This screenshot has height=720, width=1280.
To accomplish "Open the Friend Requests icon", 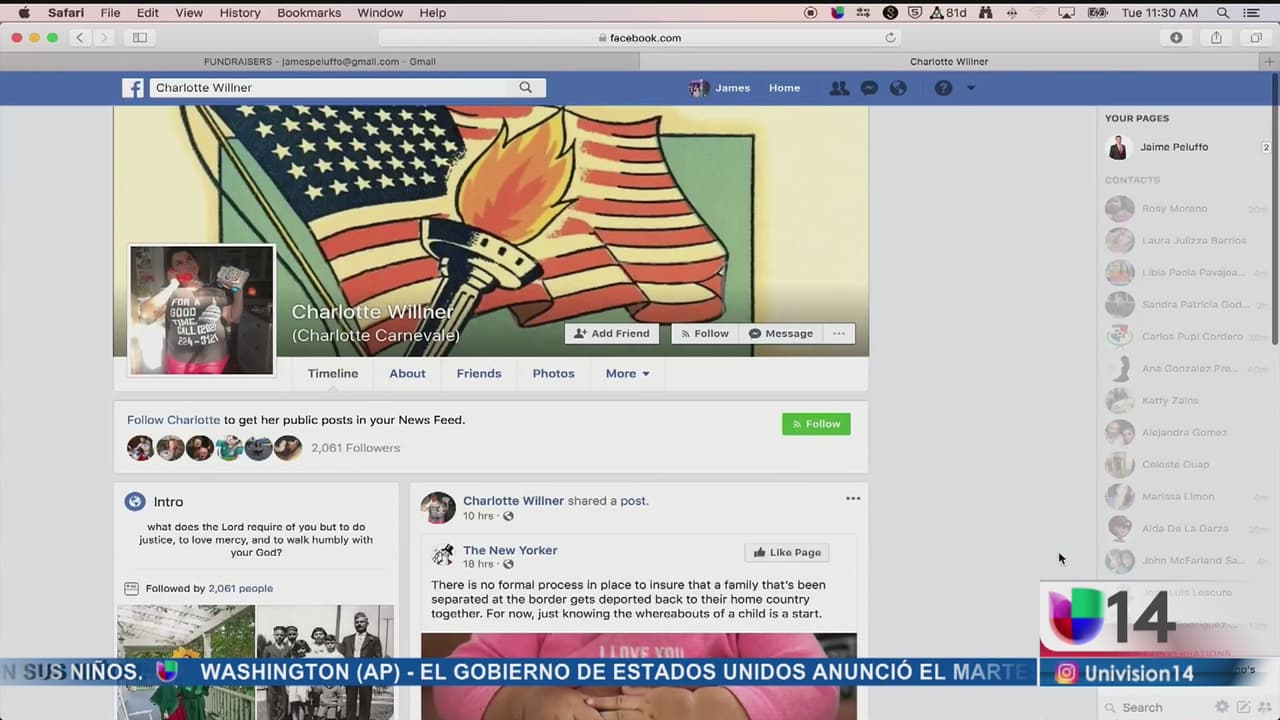I will click(839, 88).
